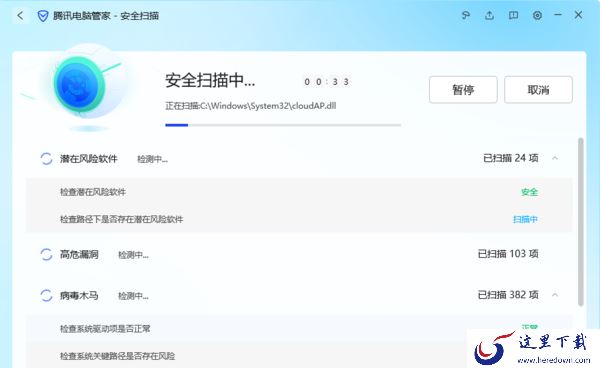Click the 已扫描 382 项 count

tap(508, 295)
